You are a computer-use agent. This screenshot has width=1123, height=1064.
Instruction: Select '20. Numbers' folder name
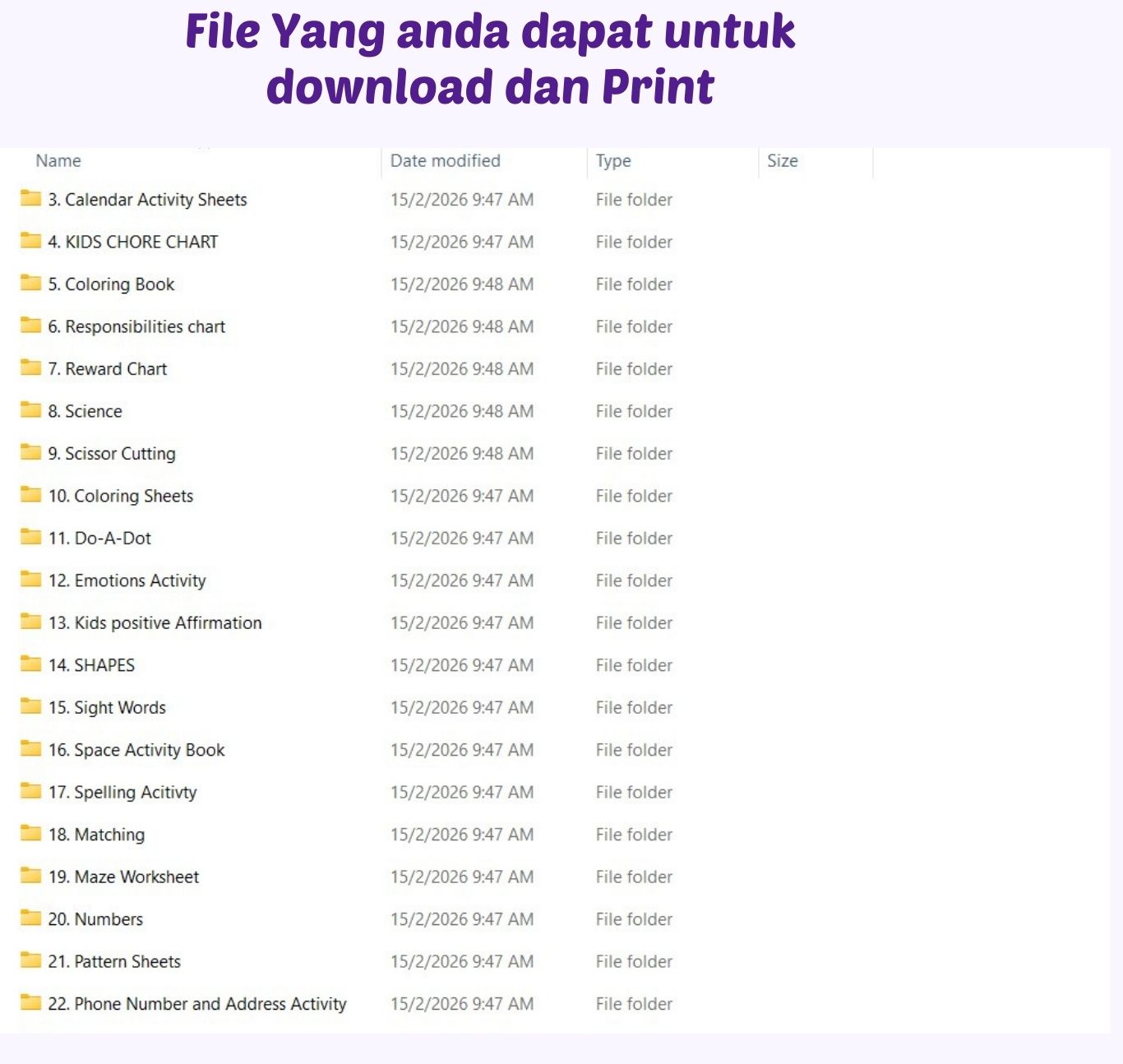95,919
